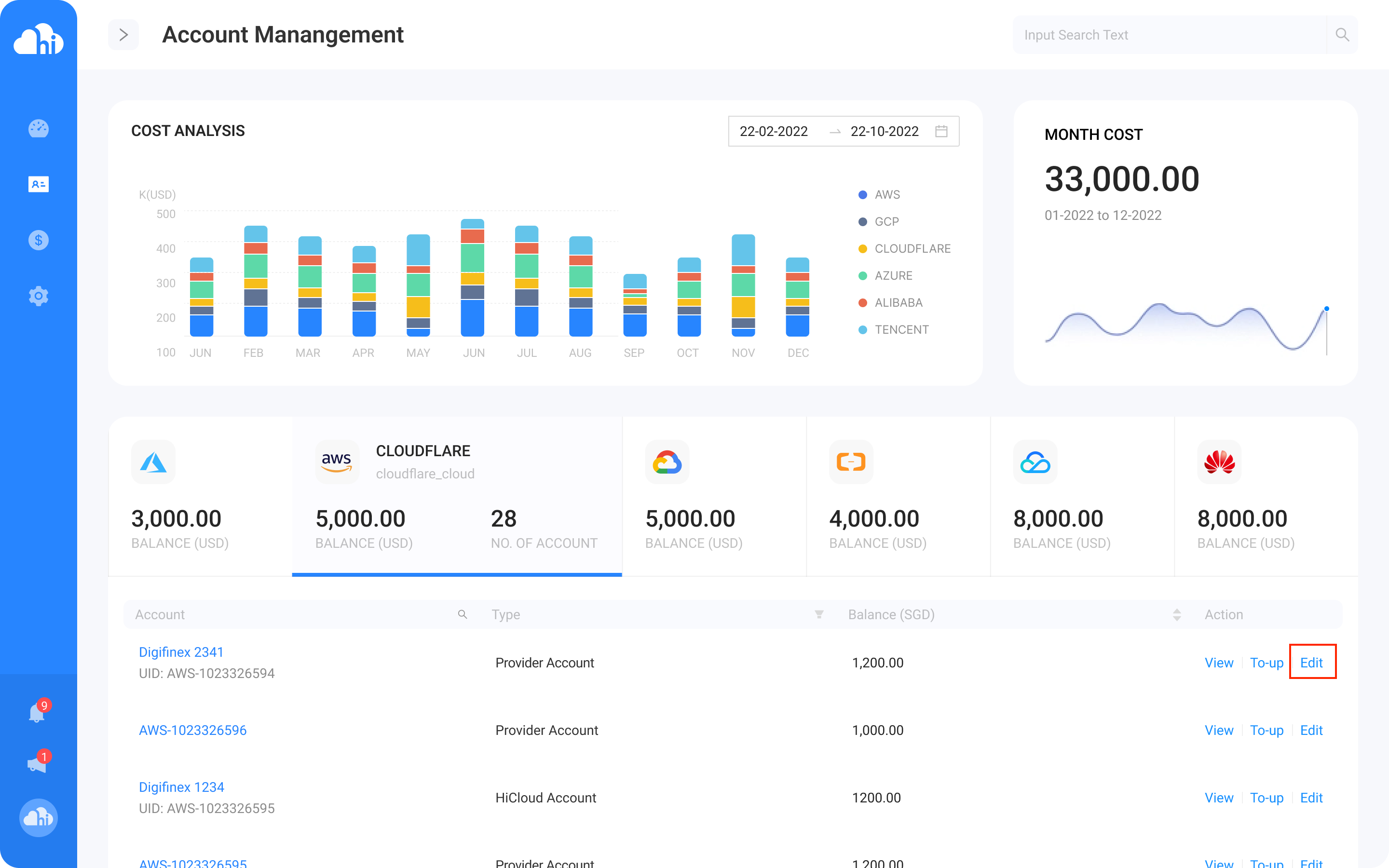Screen dimensions: 1389x868
Task: Expand the sidebar with the chevron button
Action: [x=123, y=35]
